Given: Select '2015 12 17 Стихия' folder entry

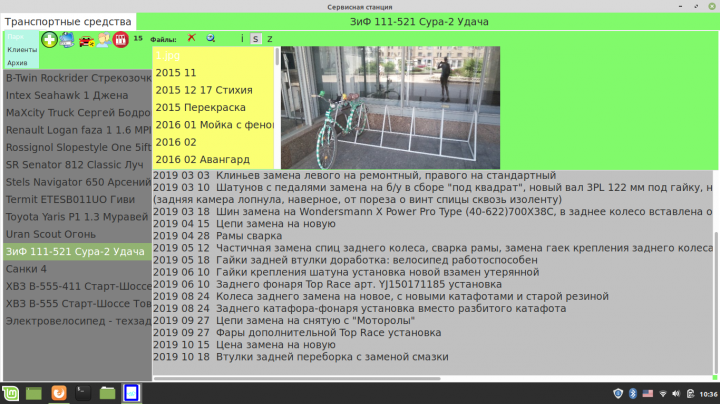Looking at the screenshot, I should [213, 90].
